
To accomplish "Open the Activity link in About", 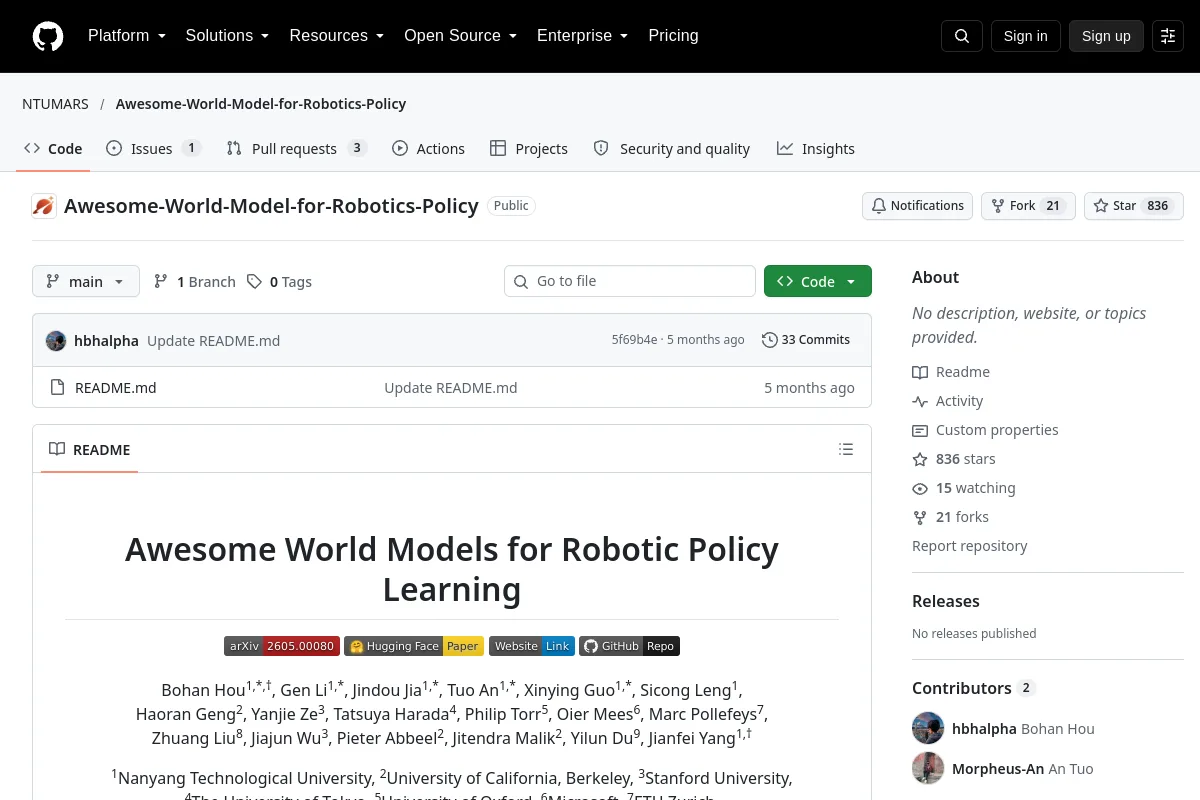I will 948,401.
